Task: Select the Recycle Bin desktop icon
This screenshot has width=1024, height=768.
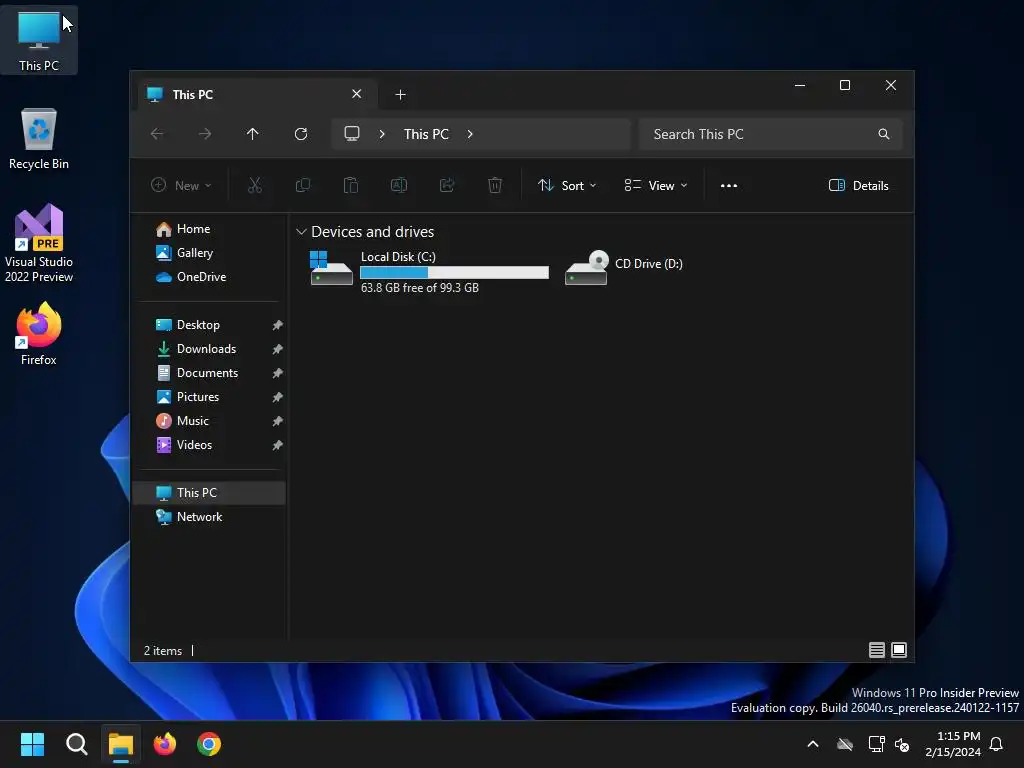Action: (39, 140)
